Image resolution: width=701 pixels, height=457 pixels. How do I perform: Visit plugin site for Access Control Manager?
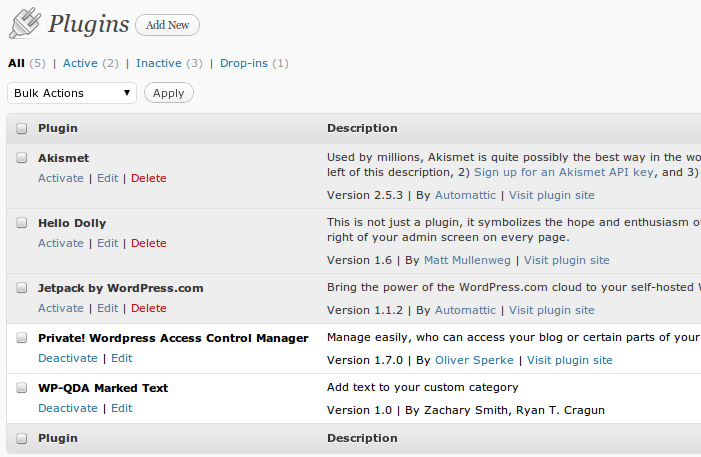point(570,360)
